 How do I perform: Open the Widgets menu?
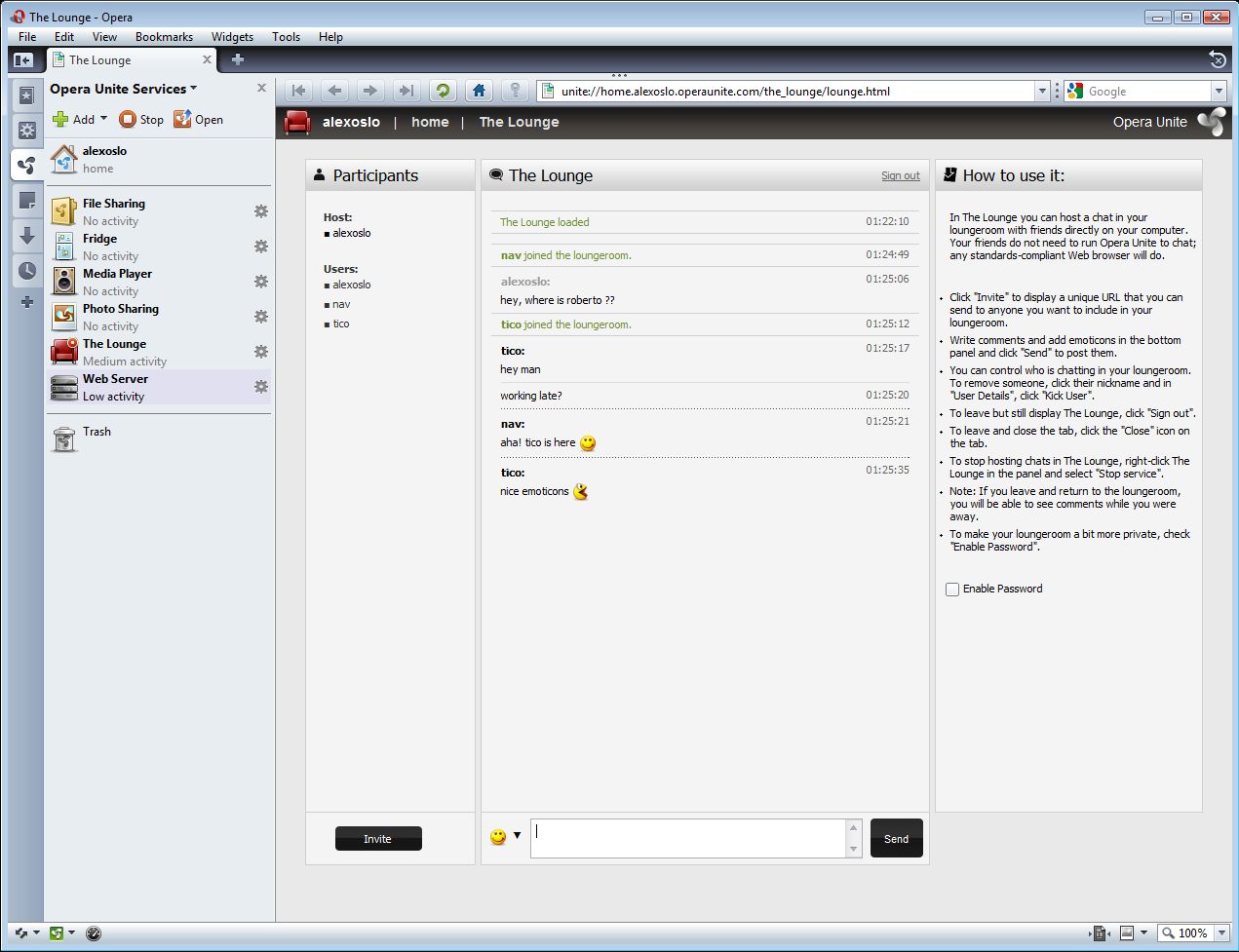click(232, 37)
